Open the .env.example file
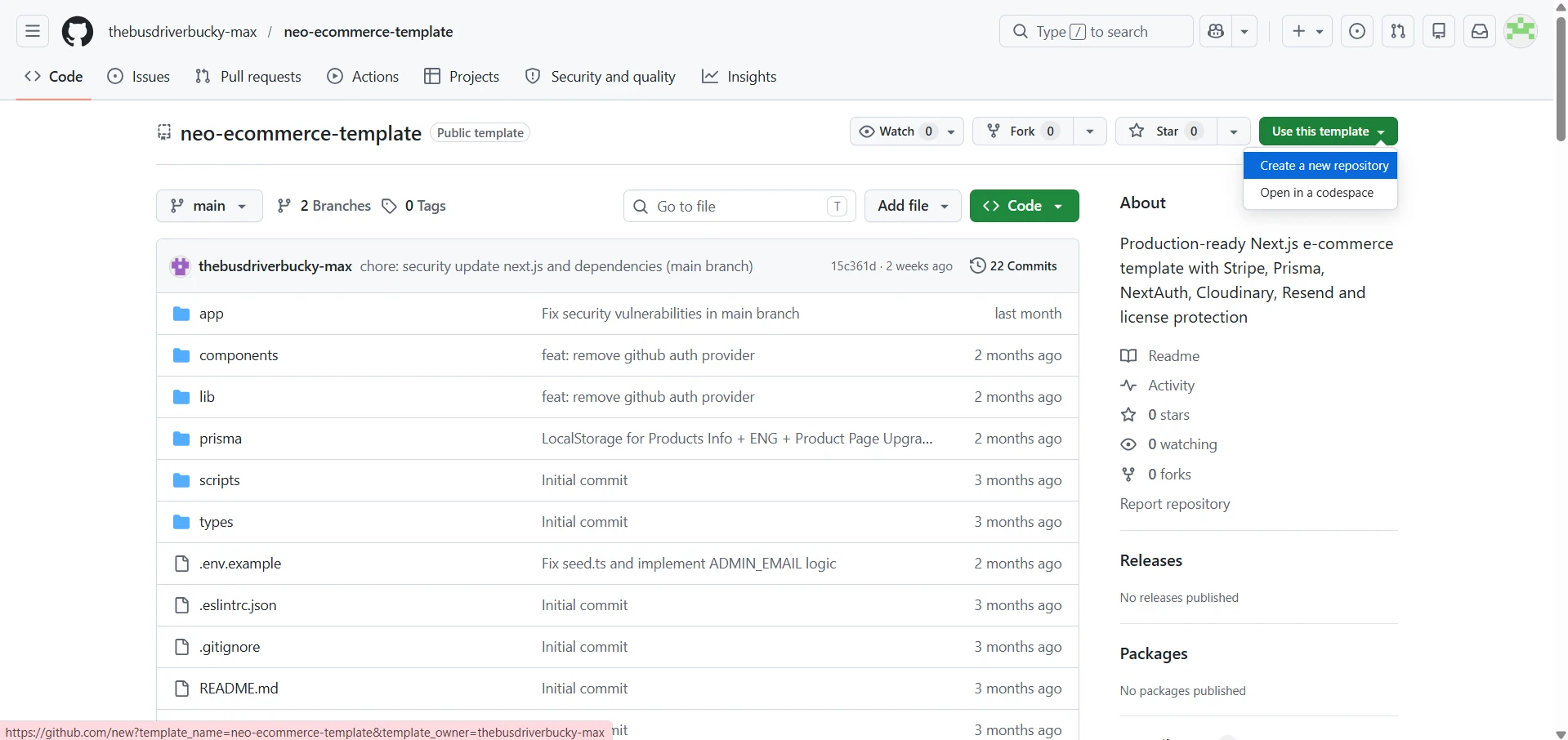 point(240,564)
